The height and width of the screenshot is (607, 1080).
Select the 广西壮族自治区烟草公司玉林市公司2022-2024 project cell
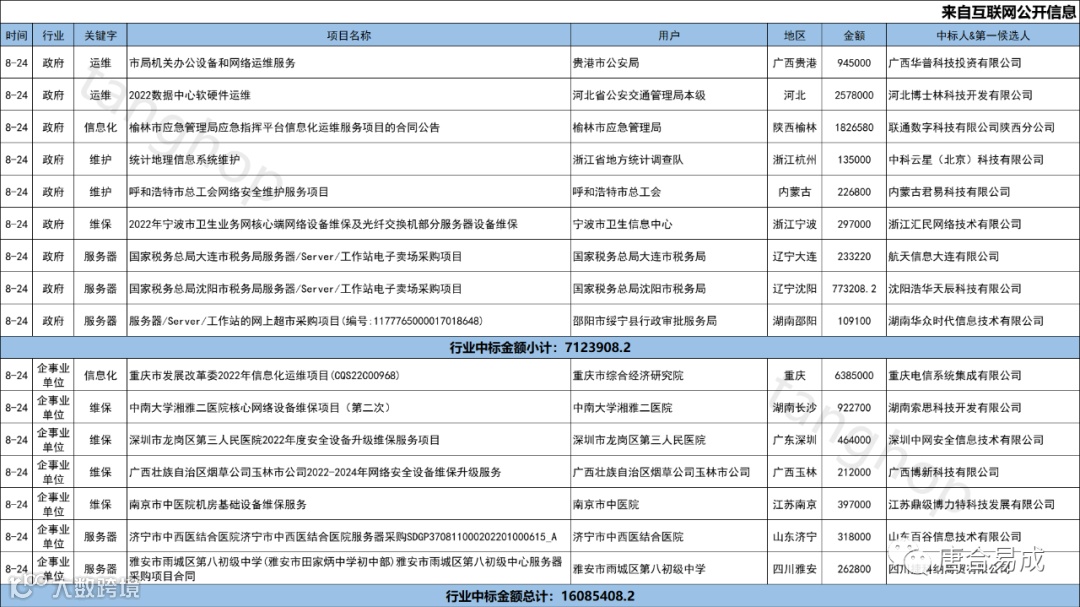point(349,473)
